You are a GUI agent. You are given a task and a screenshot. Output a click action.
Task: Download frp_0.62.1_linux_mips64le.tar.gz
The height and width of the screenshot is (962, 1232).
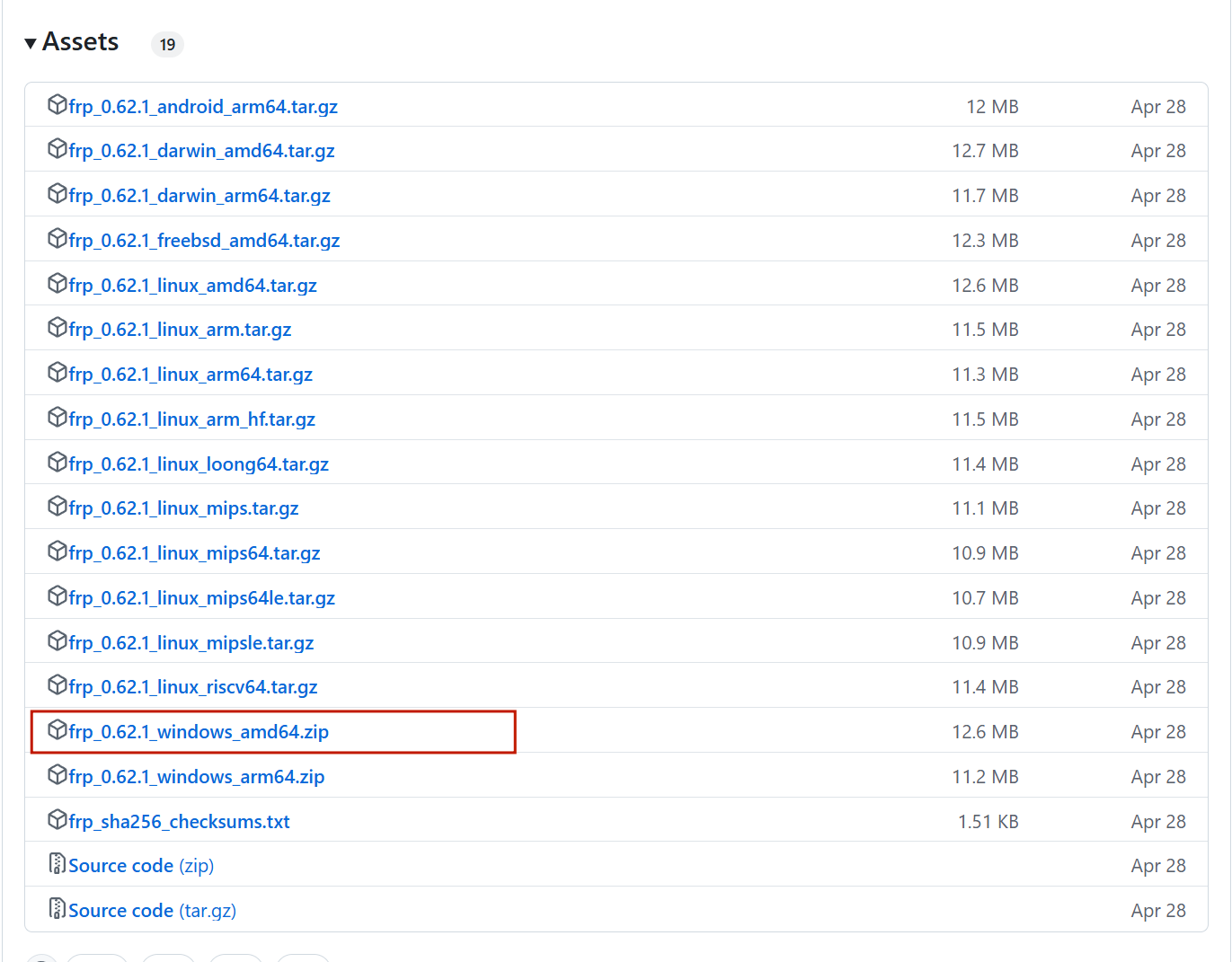(201, 598)
